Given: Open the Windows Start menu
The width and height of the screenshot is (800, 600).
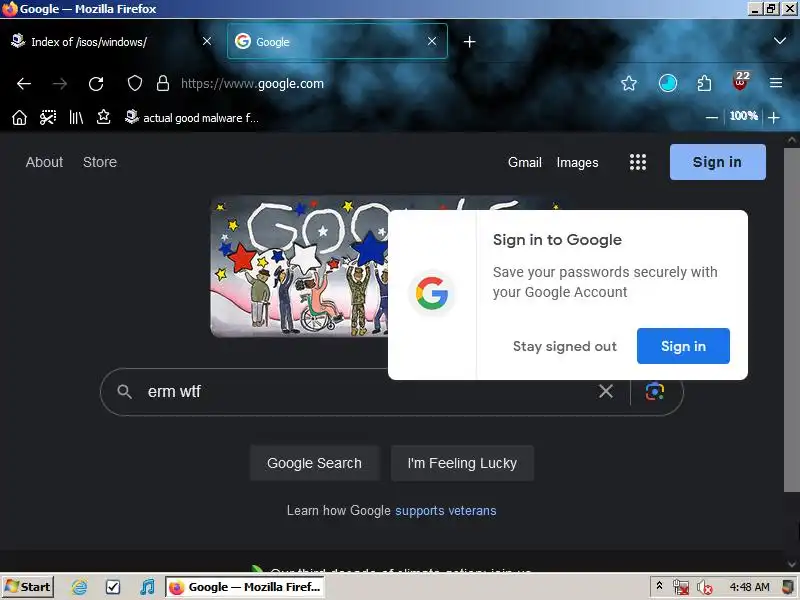Looking at the screenshot, I should (x=28, y=587).
